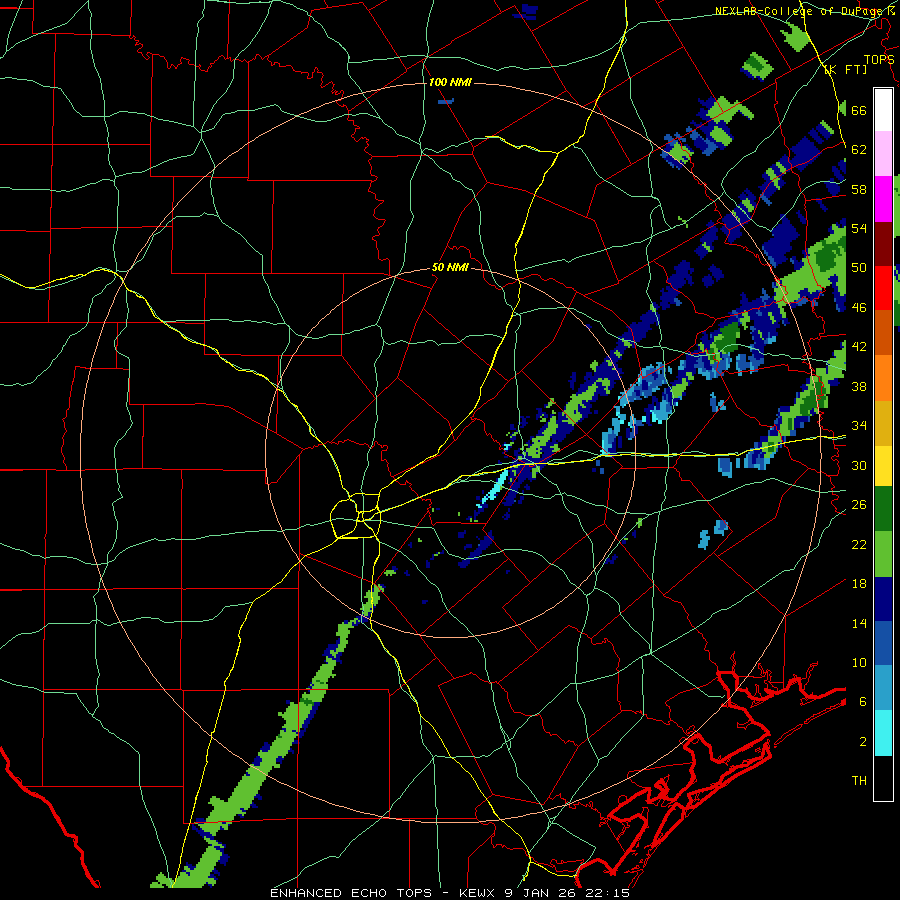Click the 58 value on the legend
900x900 pixels.
[859, 189]
